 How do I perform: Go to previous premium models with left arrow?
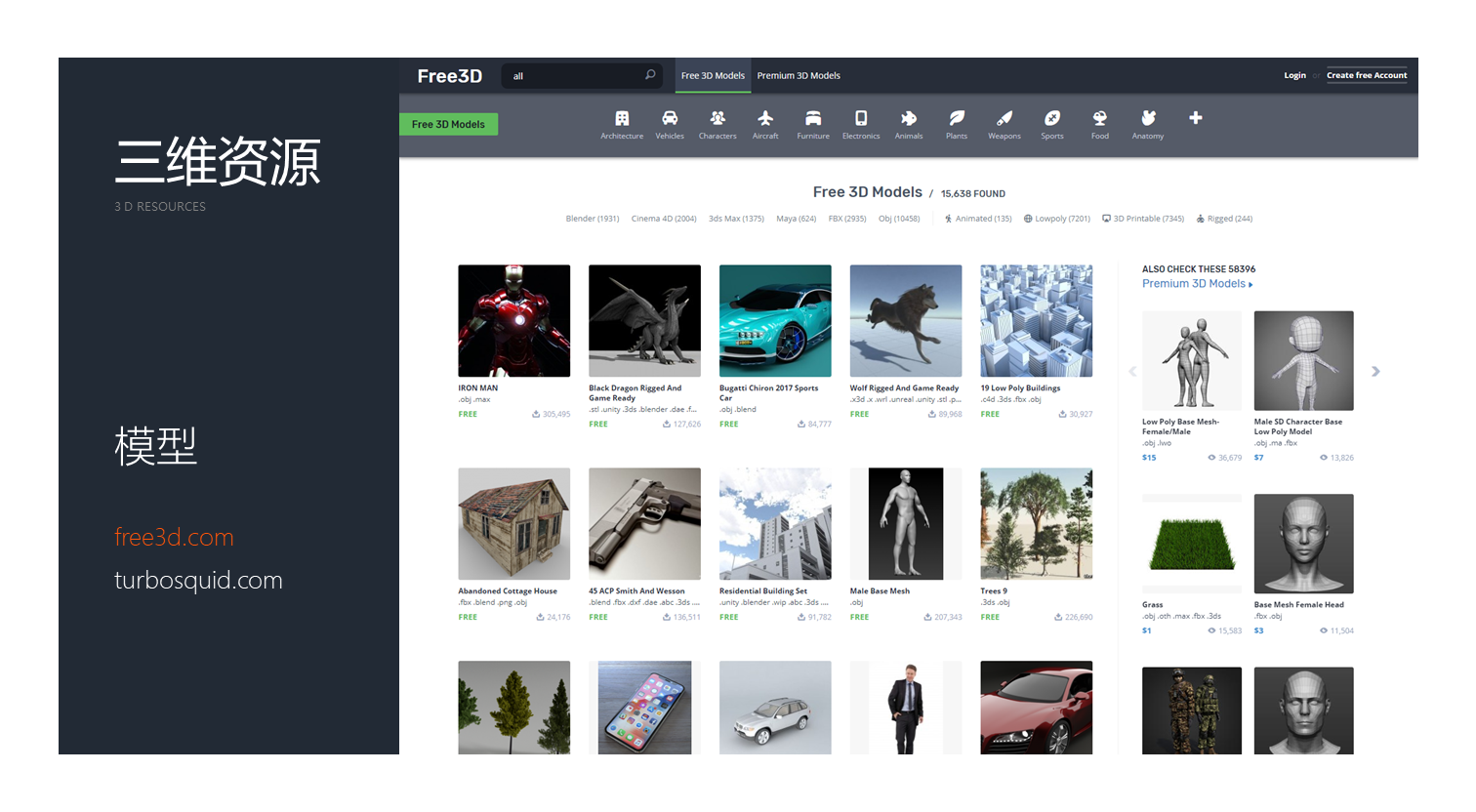click(x=1132, y=371)
